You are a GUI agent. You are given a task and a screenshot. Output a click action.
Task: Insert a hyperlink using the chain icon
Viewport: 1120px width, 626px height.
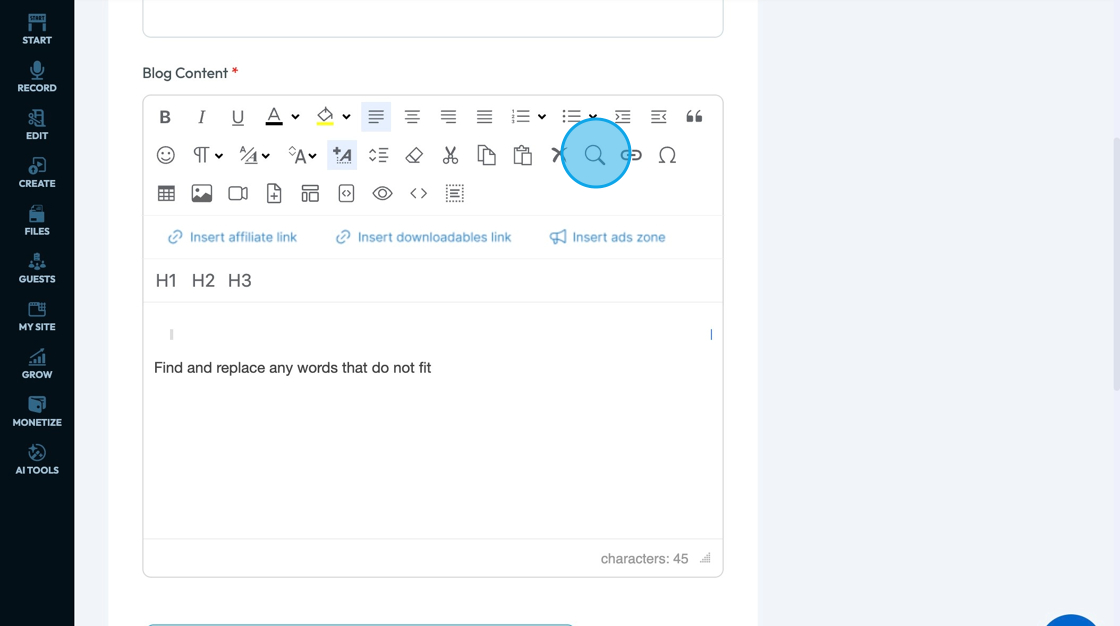[631, 155]
